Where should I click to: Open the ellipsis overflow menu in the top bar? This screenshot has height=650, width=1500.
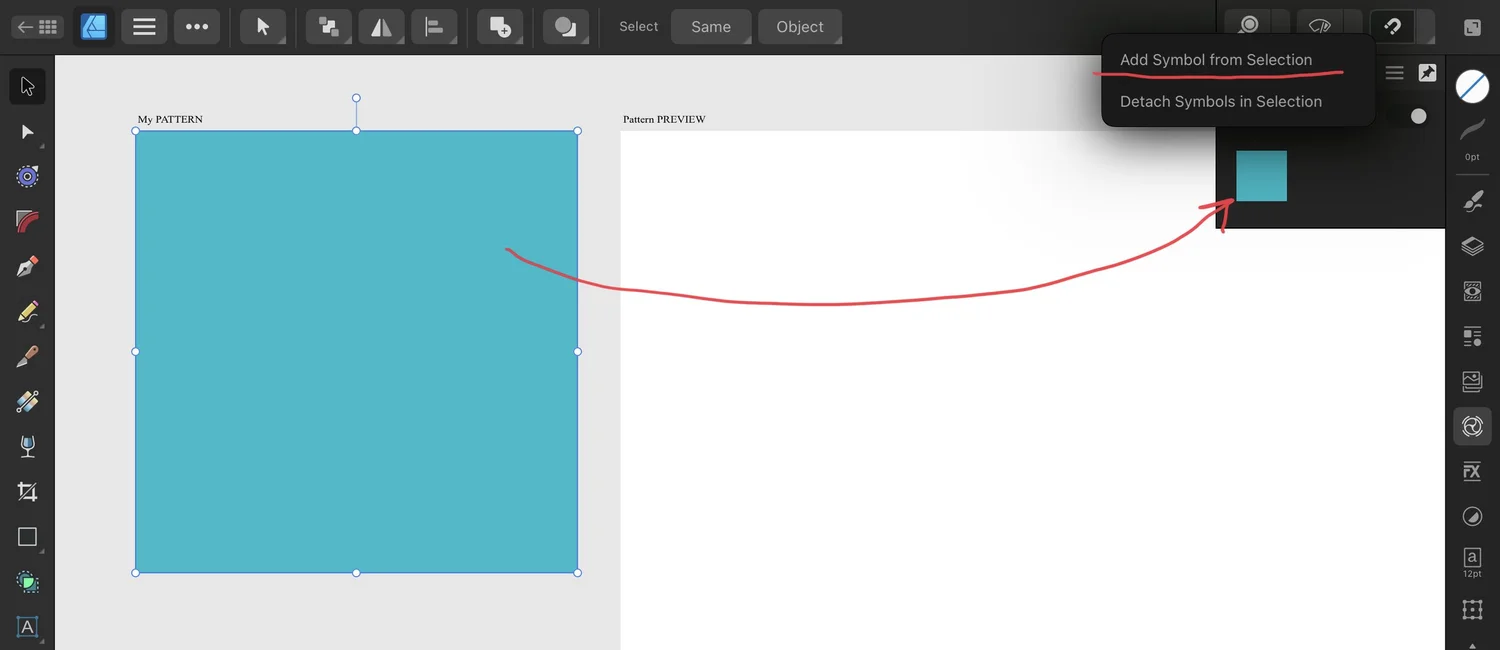coord(197,27)
